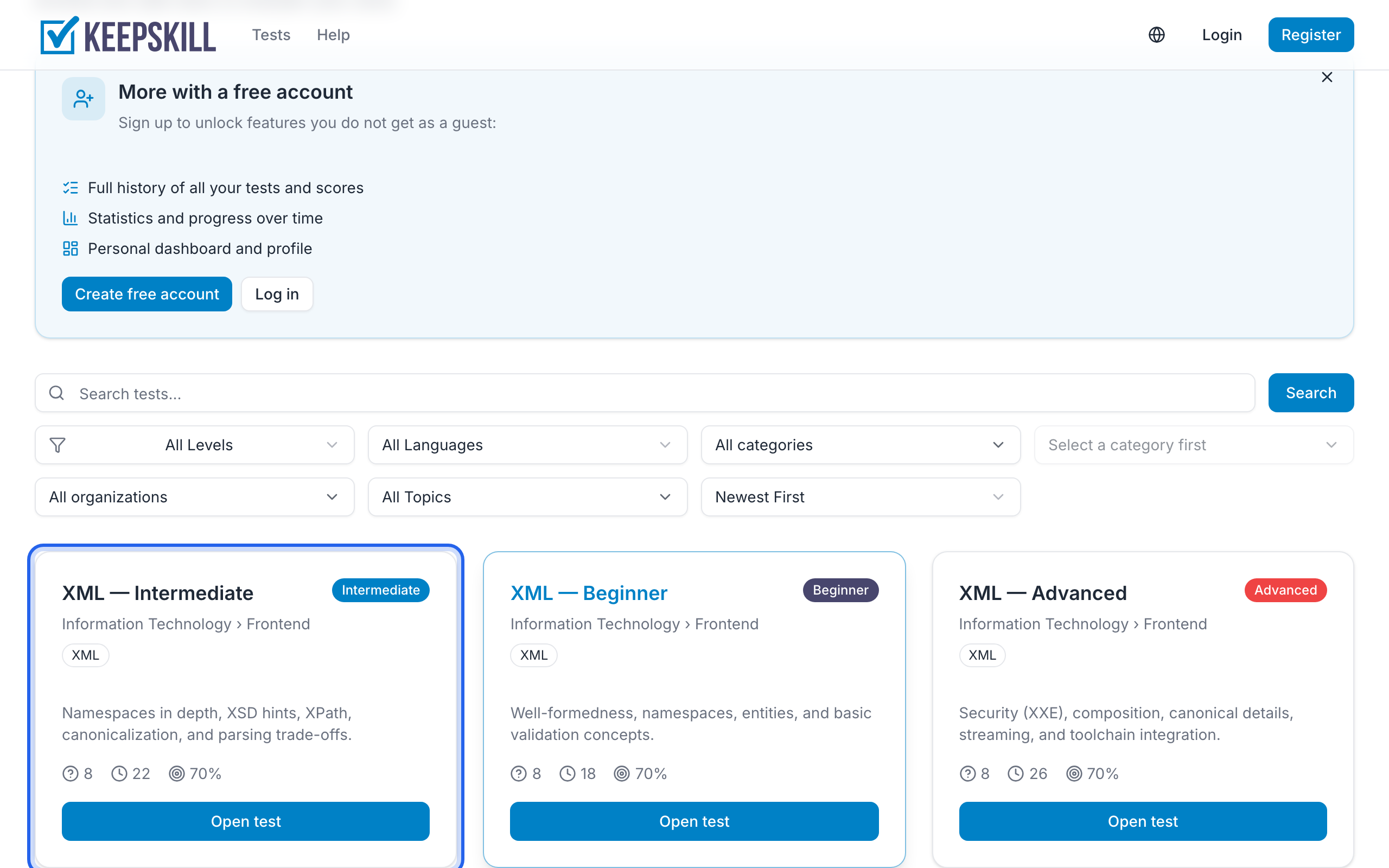Viewport: 1389px width, 868px height.
Task: Click the target icon on XML Beginner card
Action: point(622,774)
